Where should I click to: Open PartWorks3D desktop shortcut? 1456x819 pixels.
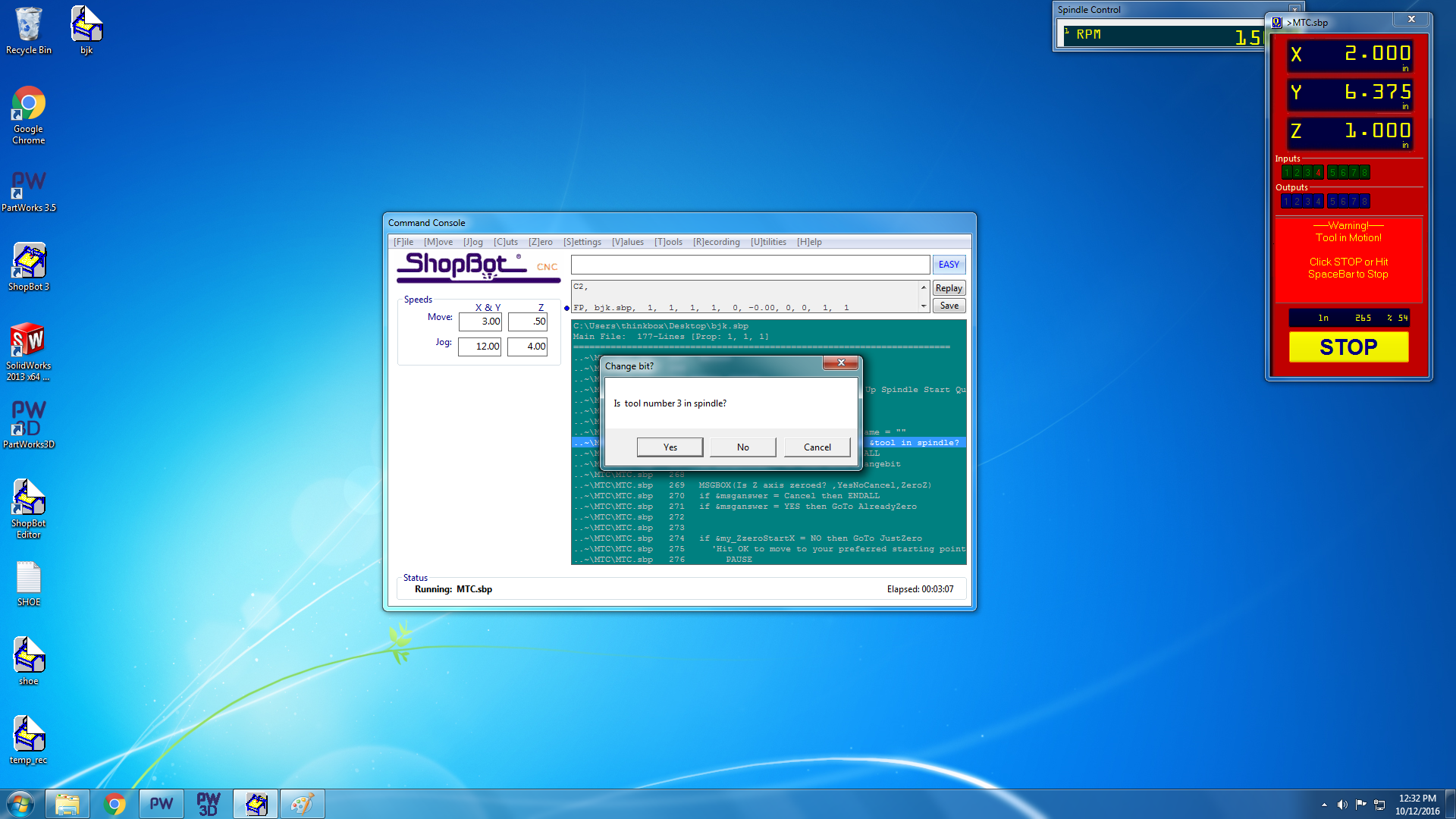point(29,425)
